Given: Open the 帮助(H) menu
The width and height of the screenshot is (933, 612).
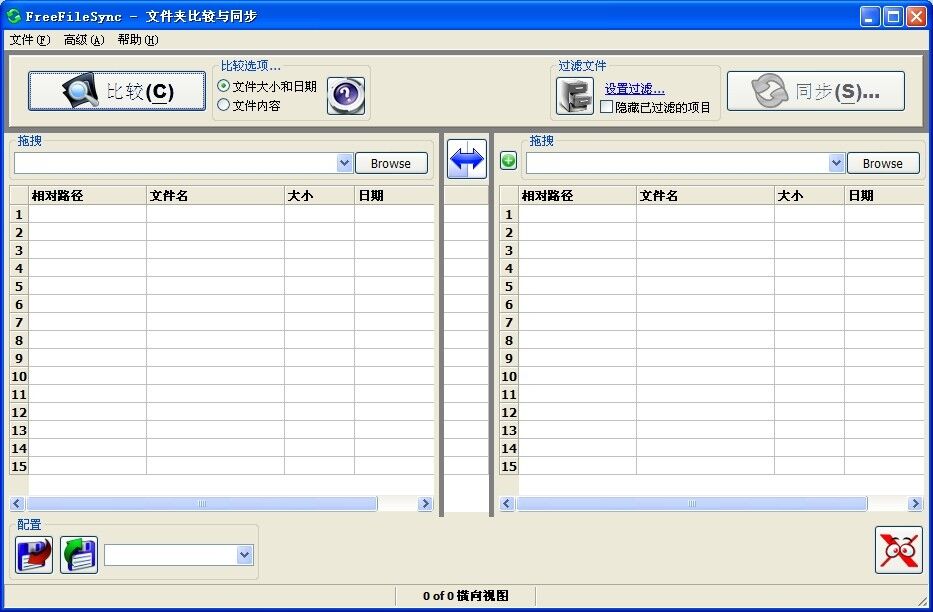Looking at the screenshot, I should [x=137, y=40].
